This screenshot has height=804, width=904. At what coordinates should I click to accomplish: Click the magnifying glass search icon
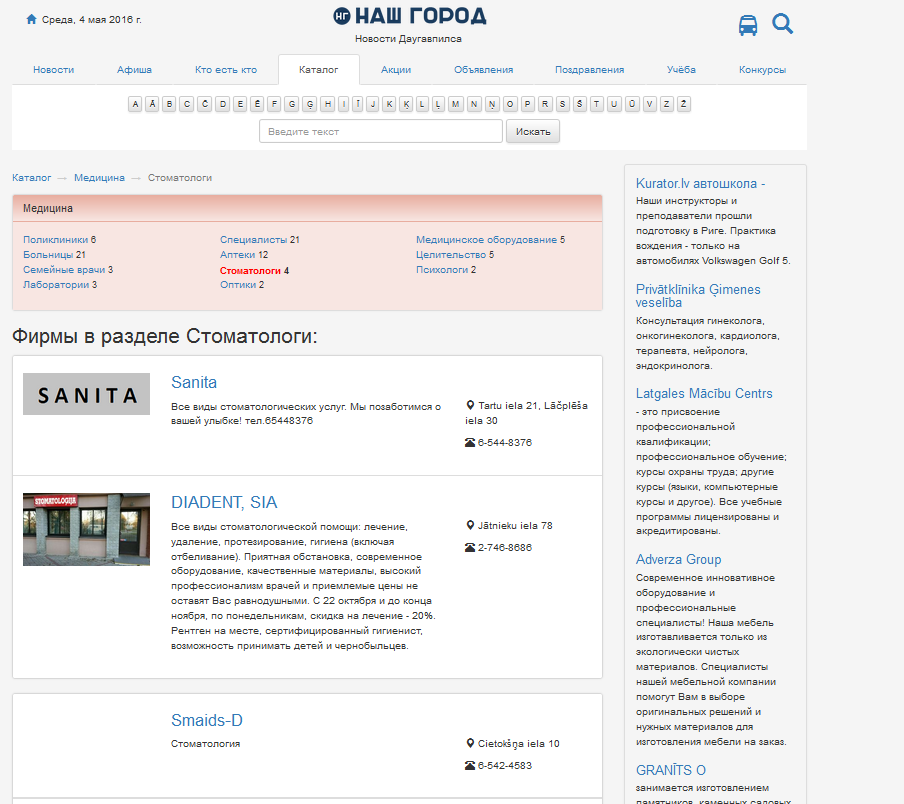[782, 24]
